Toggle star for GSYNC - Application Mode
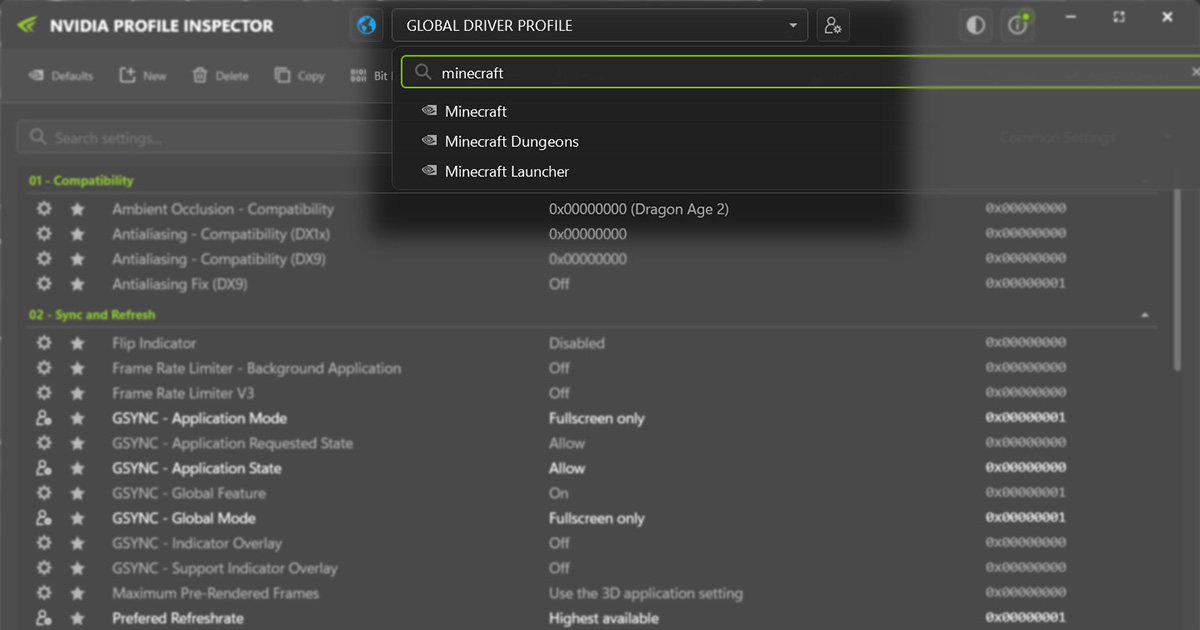Screen dimensions: 1200x630 [x=77, y=418]
